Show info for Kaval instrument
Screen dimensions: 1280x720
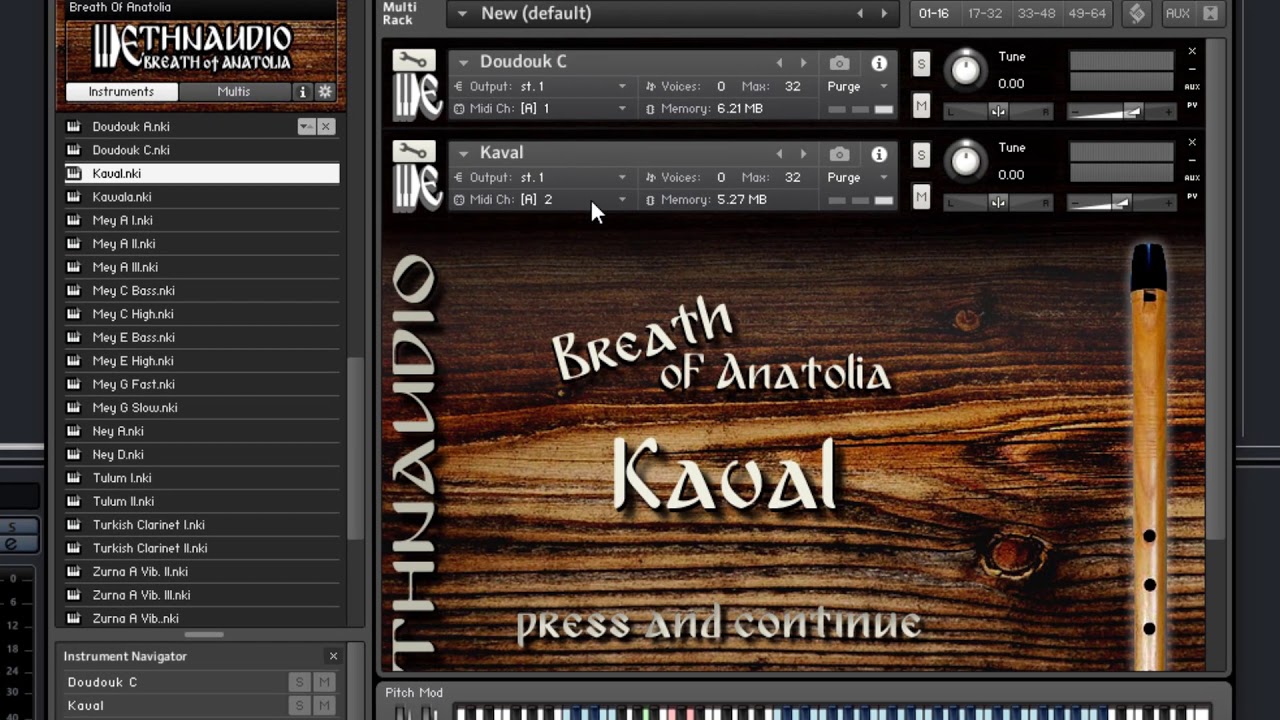click(879, 154)
